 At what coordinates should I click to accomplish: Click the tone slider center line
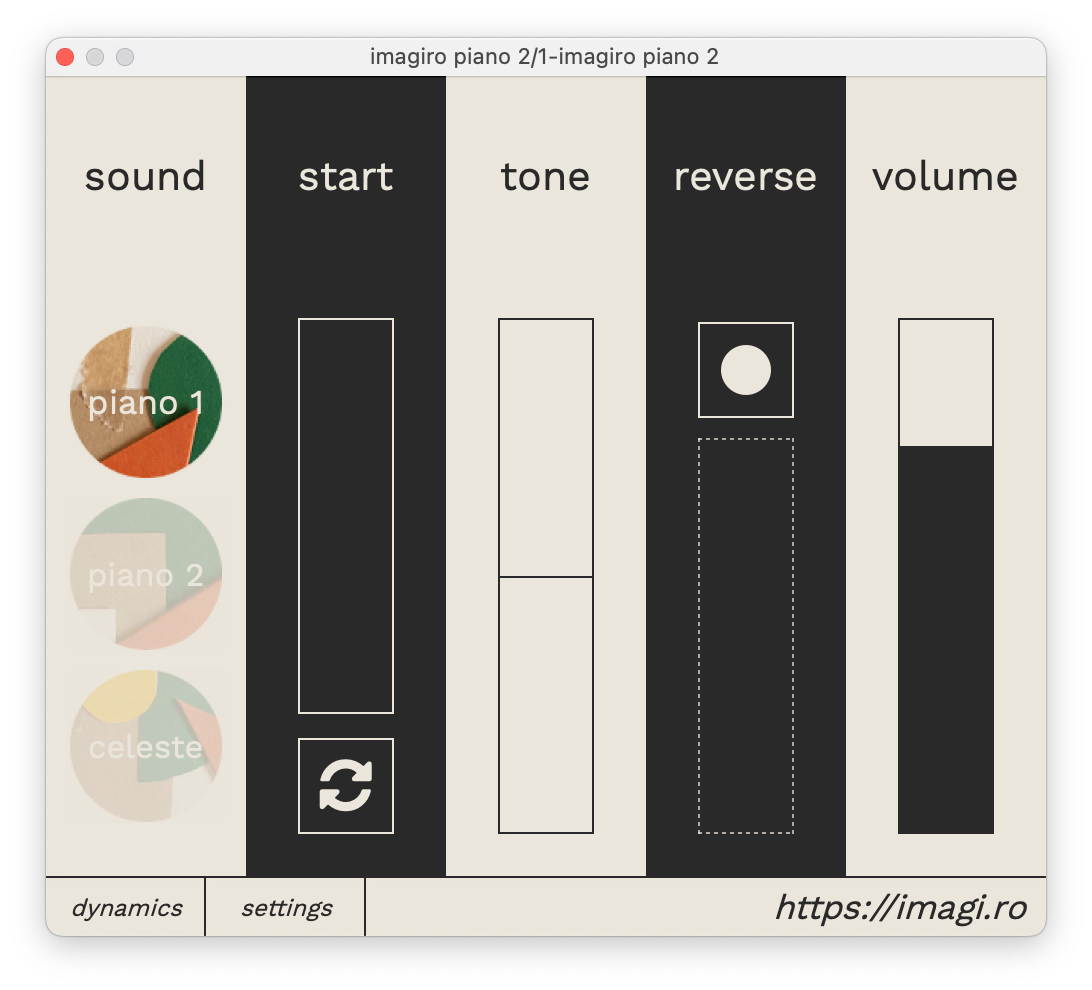pos(546,577)
